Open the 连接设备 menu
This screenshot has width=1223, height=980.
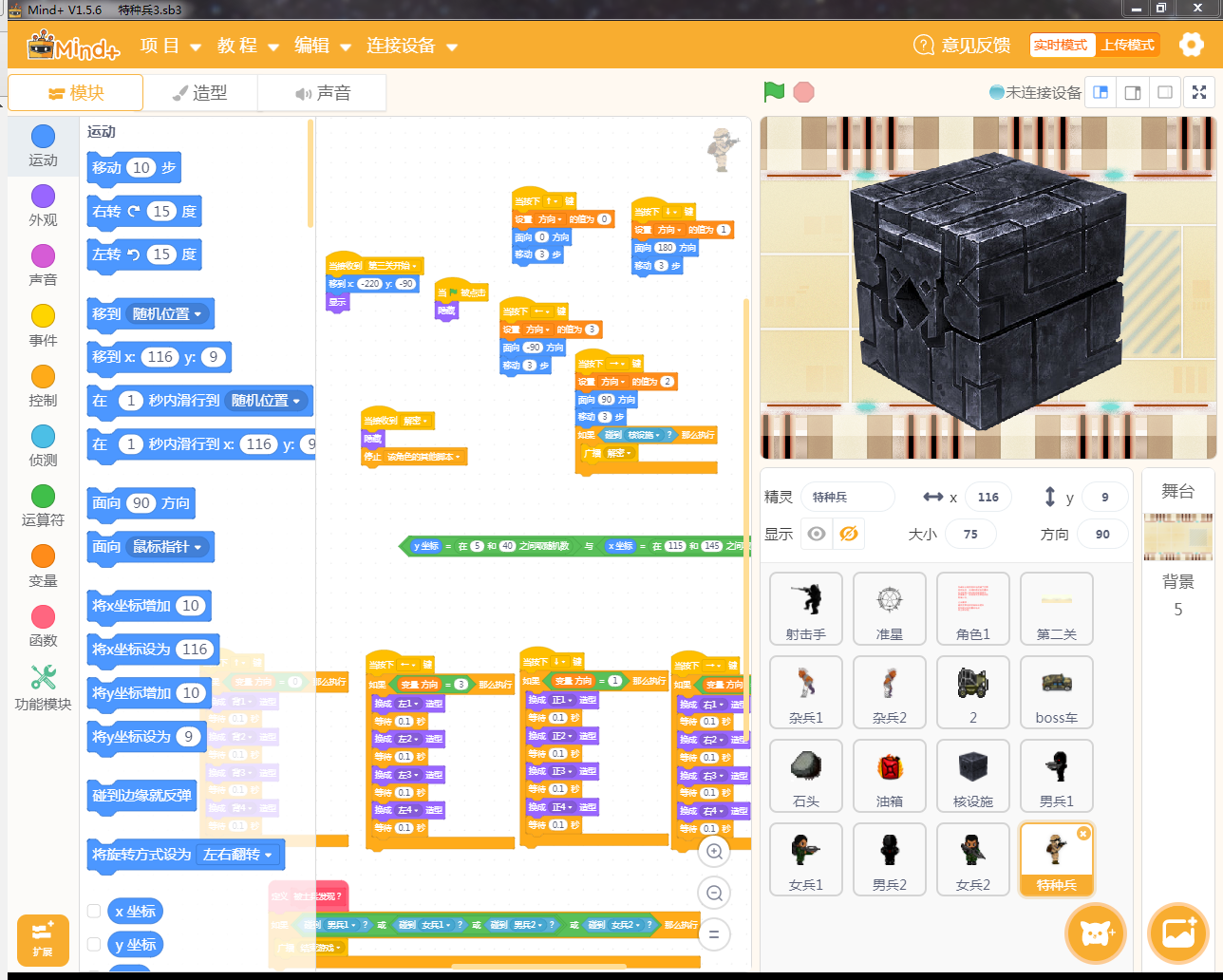[x=412, y=46]
